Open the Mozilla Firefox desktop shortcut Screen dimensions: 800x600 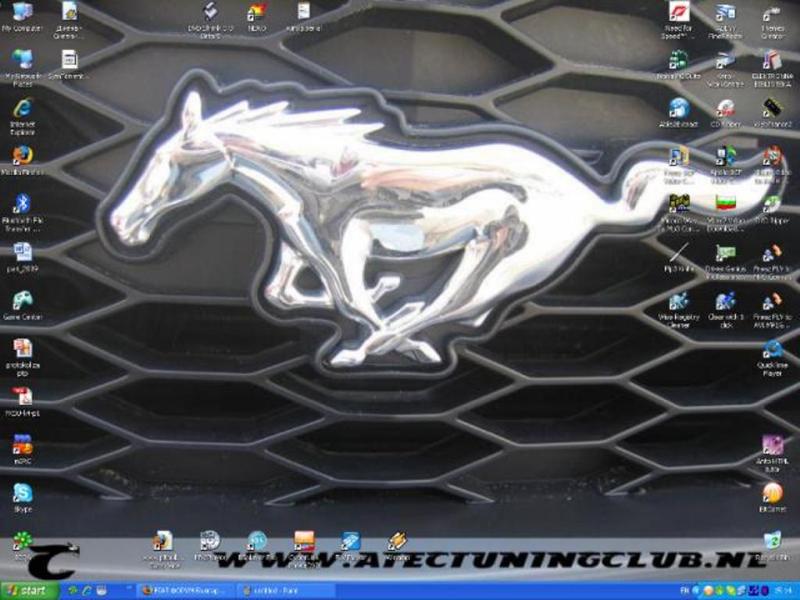21,156
